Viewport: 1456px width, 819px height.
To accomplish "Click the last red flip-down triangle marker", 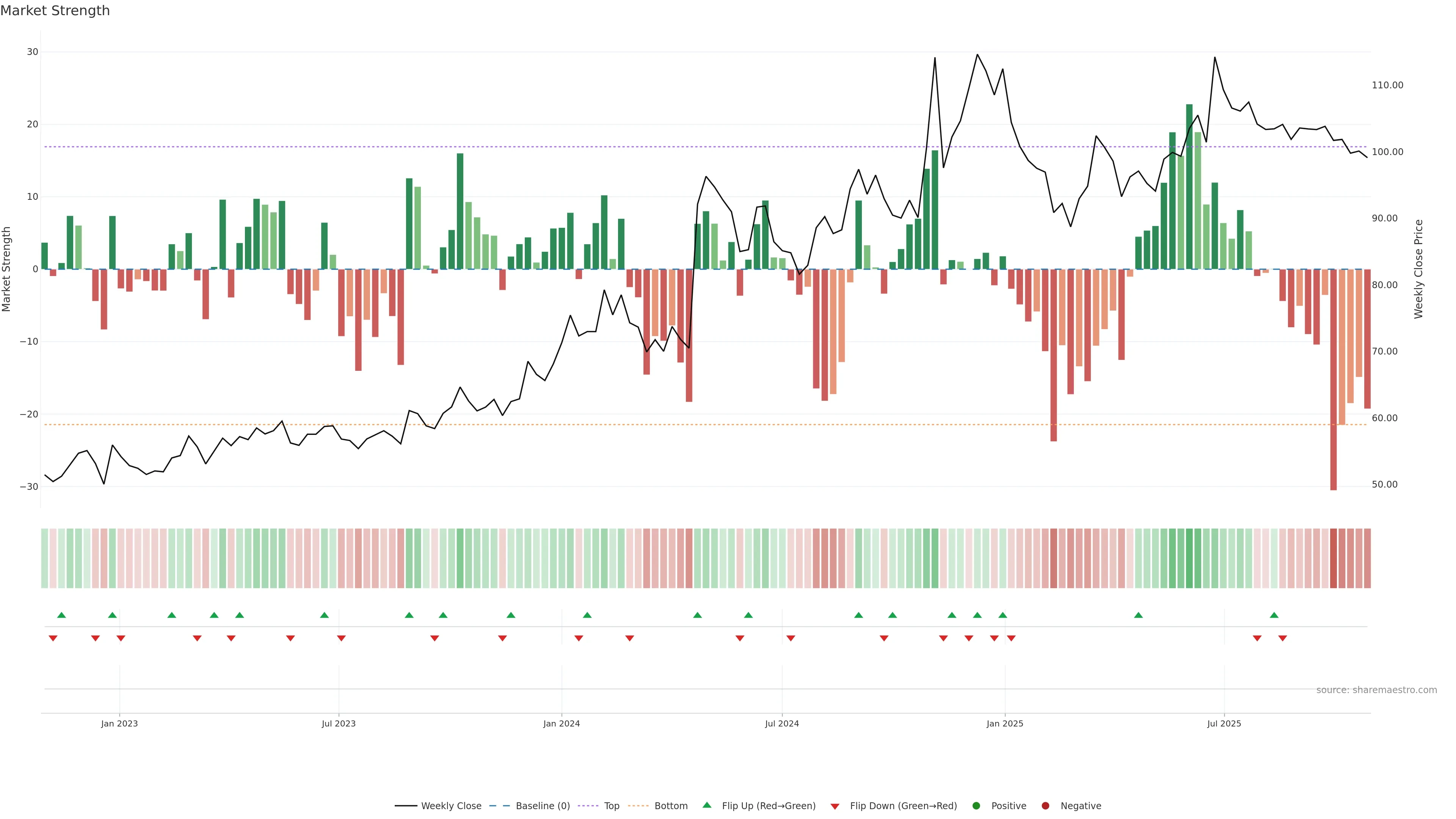I will (1282, 638).
